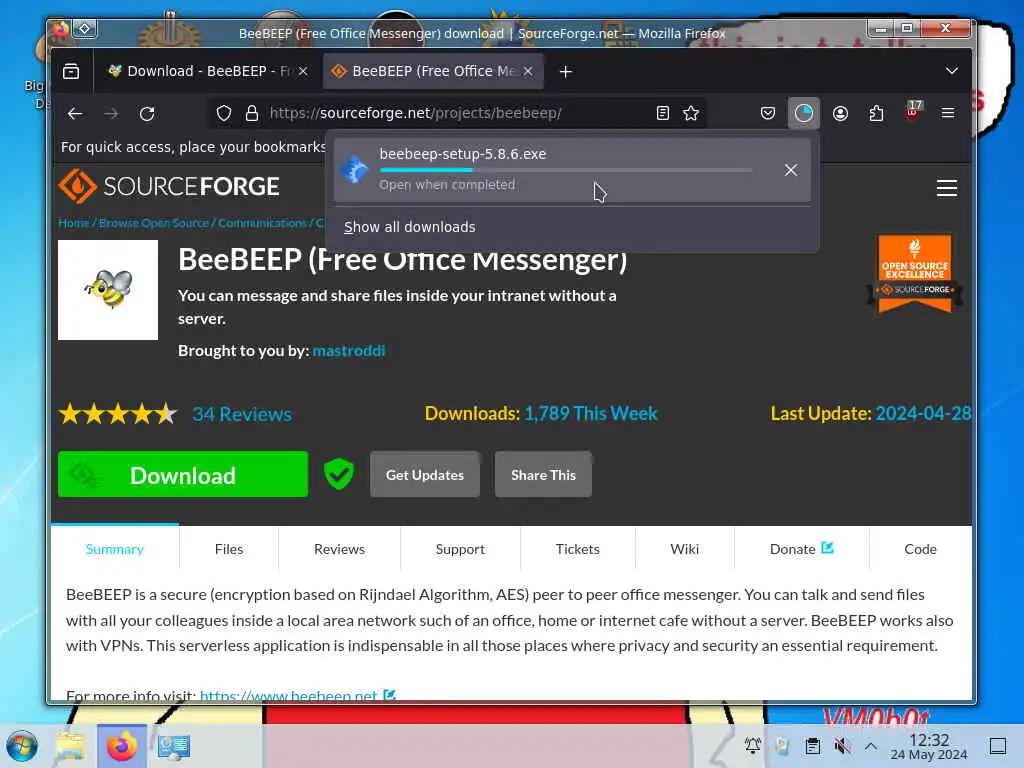Click the BeeBEEP bee project thumbnail
Viewport: 1024px width, 768px height.
(108, 290)
